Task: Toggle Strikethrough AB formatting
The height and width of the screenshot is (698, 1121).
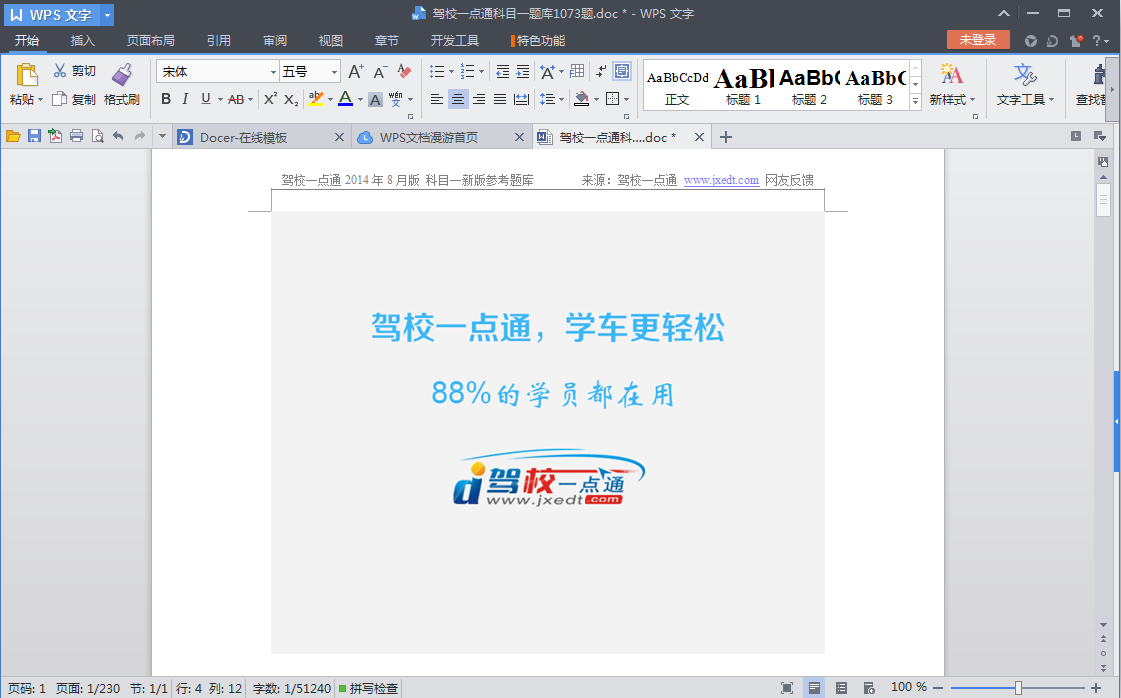Action: 236,99
